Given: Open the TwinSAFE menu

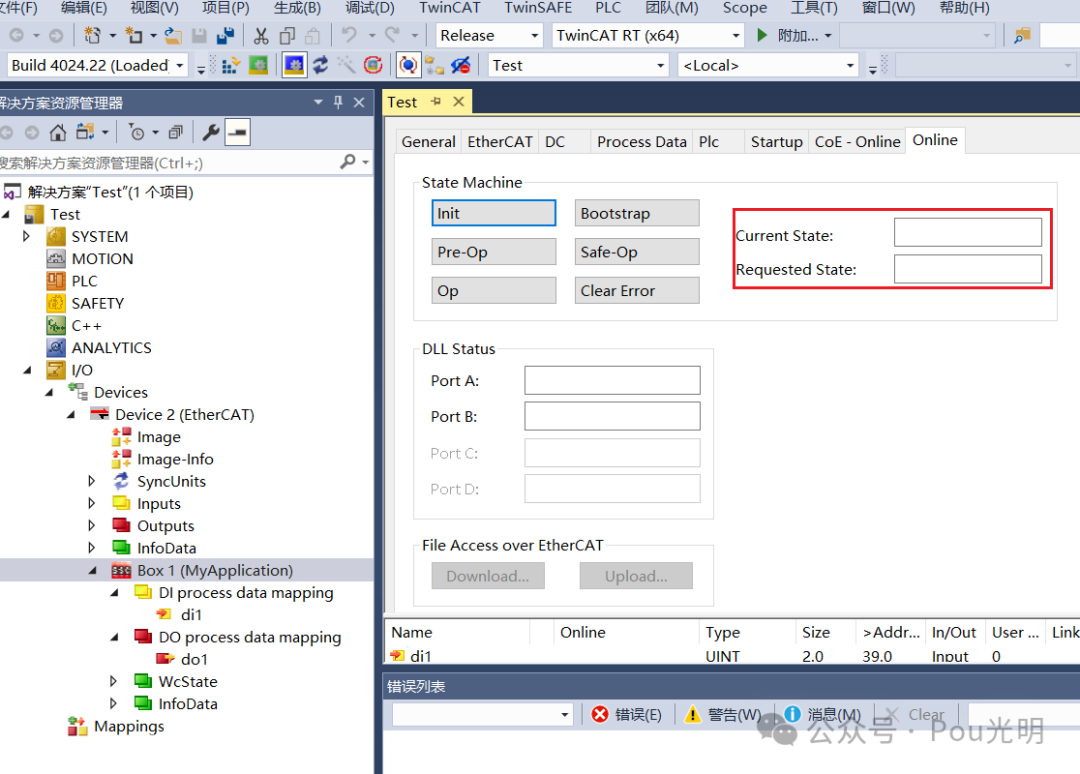Looking at the screenshot, I should (x=538, y=8).
